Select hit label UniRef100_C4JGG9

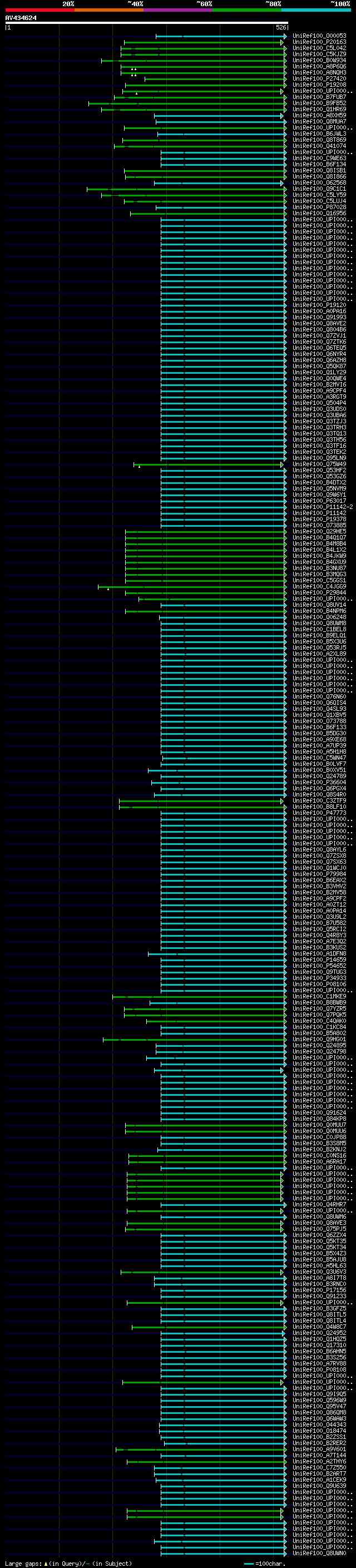[319, 587]
